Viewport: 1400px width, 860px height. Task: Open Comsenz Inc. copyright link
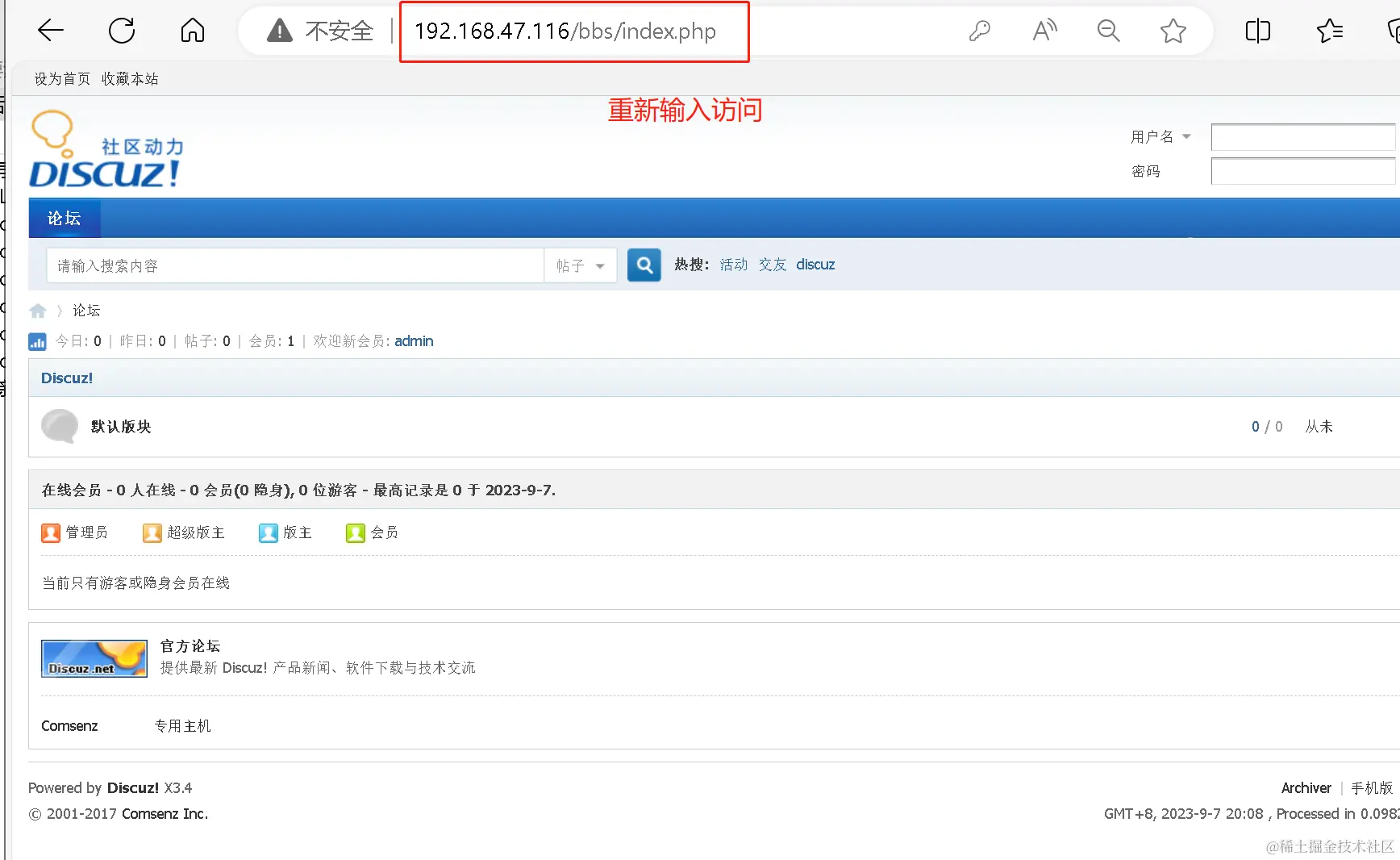point(165,814)
